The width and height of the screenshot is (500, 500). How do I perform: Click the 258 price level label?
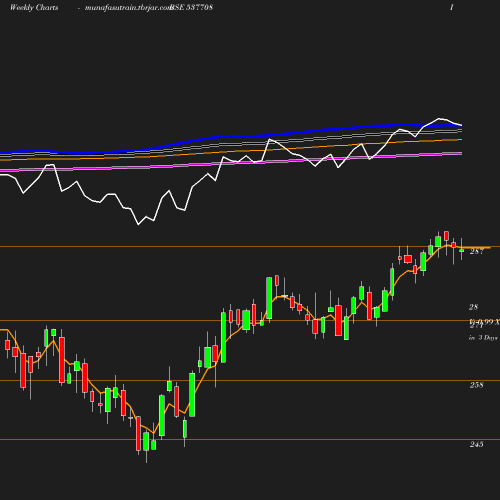click(x=476, y=385)
